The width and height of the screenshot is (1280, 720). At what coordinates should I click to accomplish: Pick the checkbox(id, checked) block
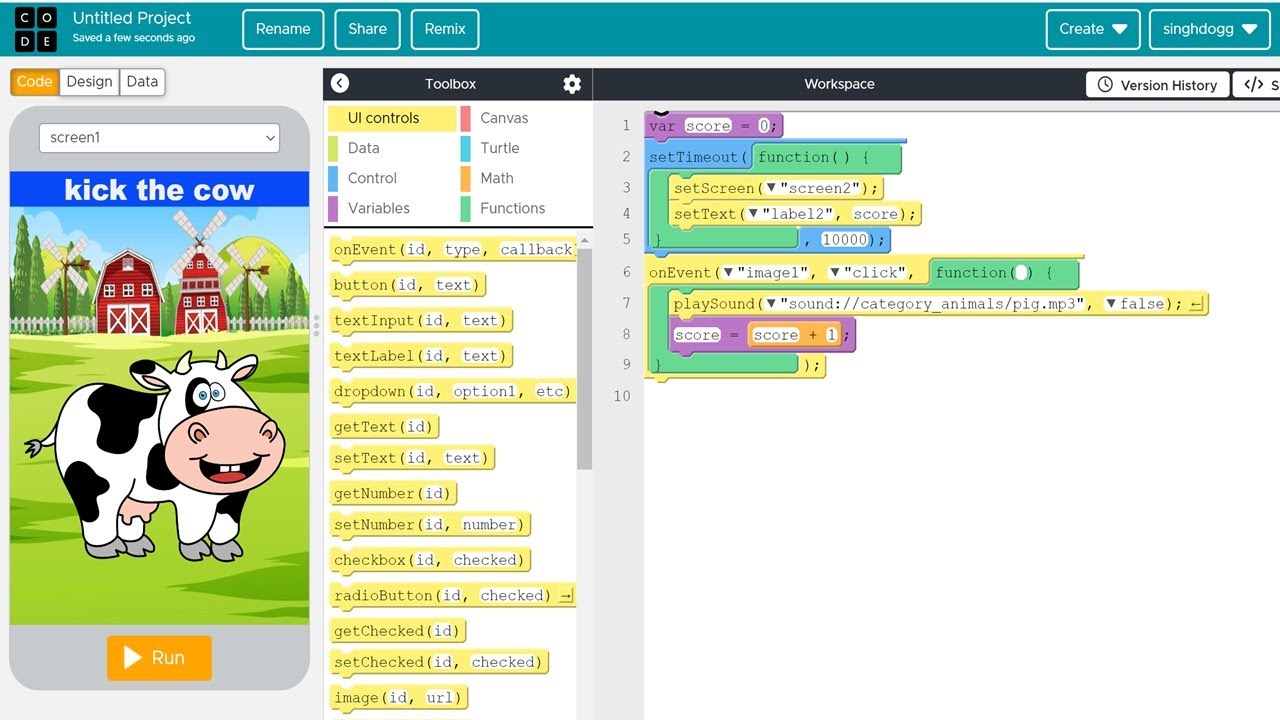pyautogui.click(x=430, y=561)
